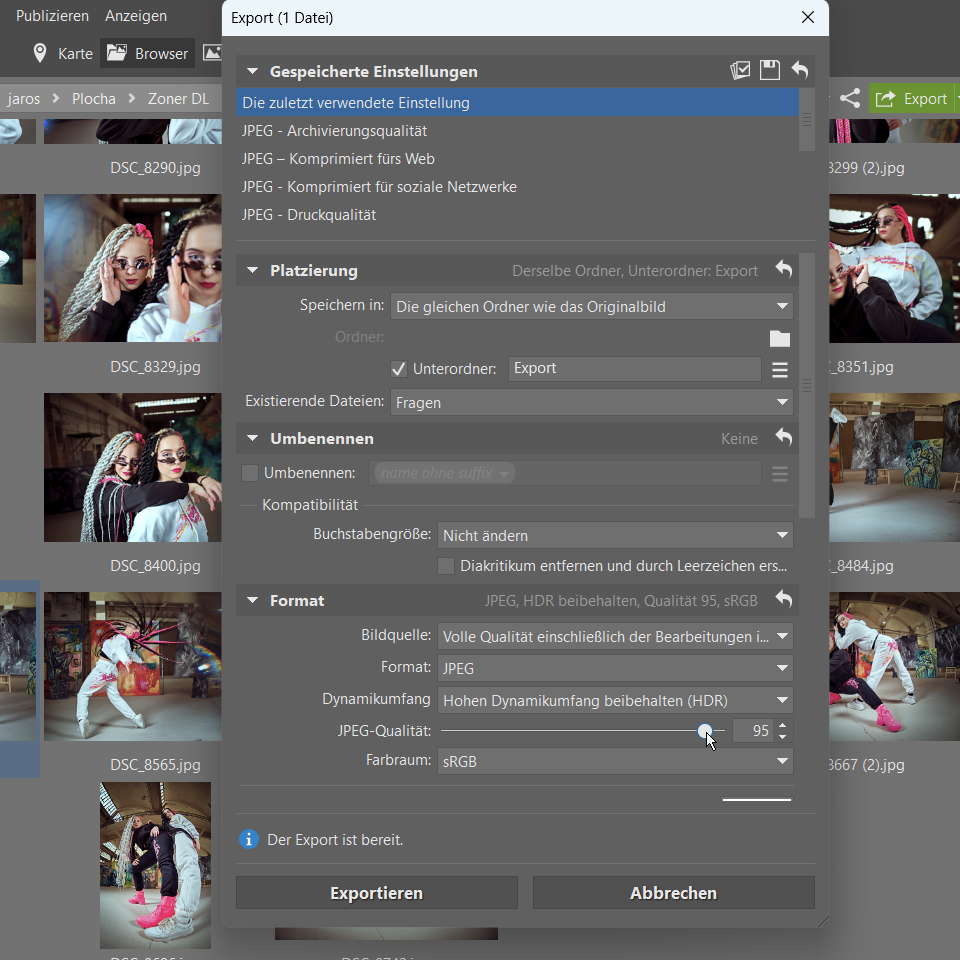Reset the Platzierung section using its undo arrow
Image resolution: width=960 pixels, height=960 pixels.
(x=783, y=270)
